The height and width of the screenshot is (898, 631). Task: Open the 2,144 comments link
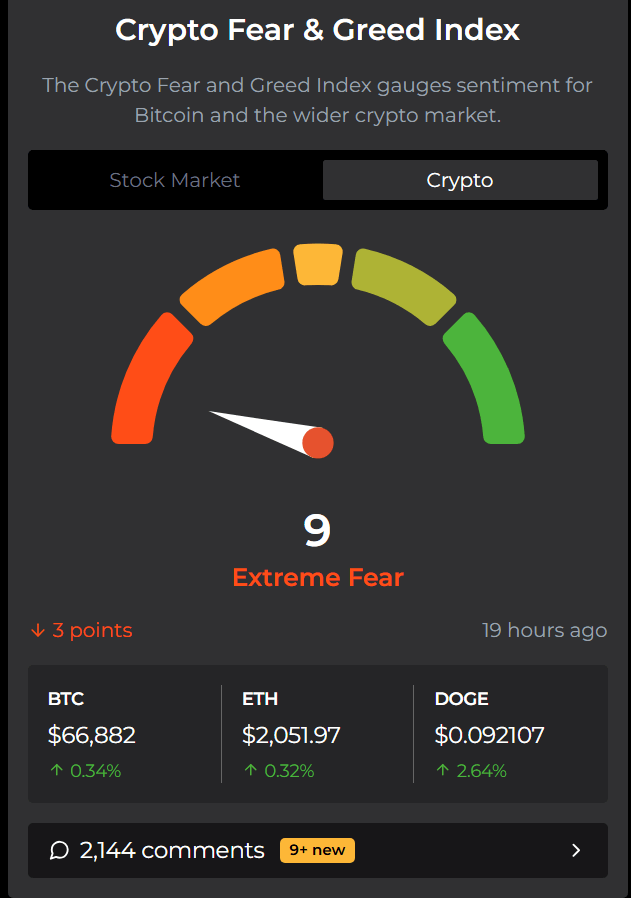pos(172,850)
